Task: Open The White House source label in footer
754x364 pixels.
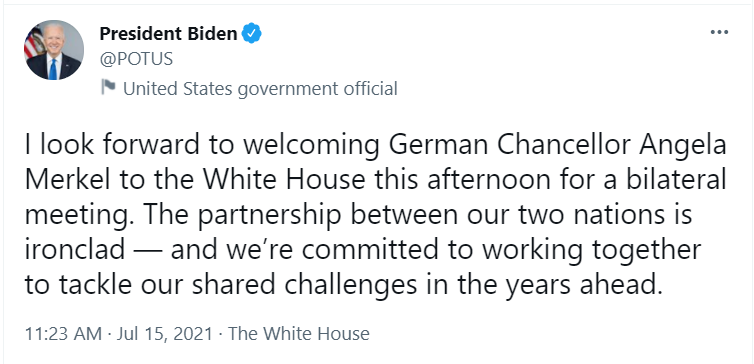Action: 299,334
